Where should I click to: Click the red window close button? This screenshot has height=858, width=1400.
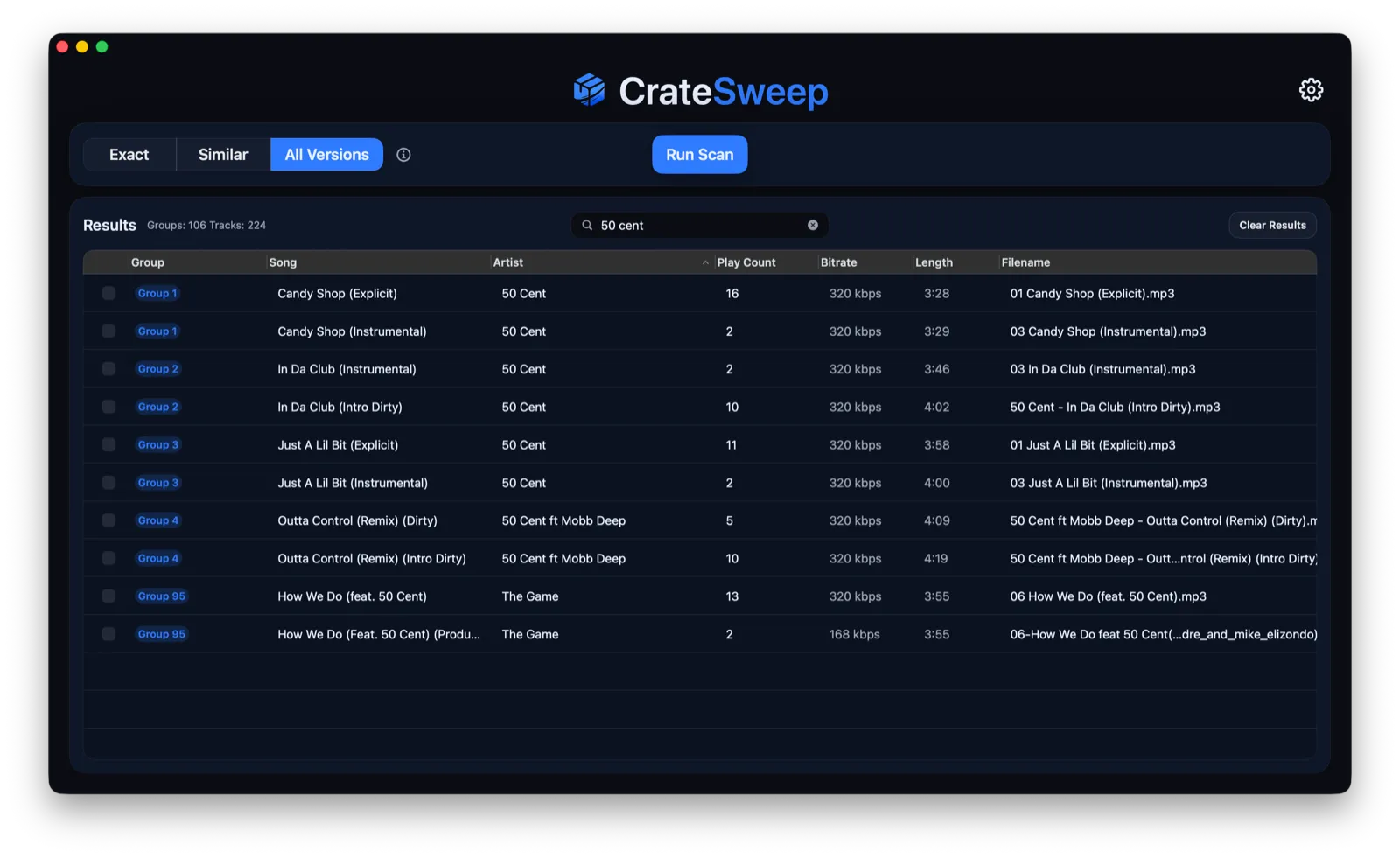[62, 46]
